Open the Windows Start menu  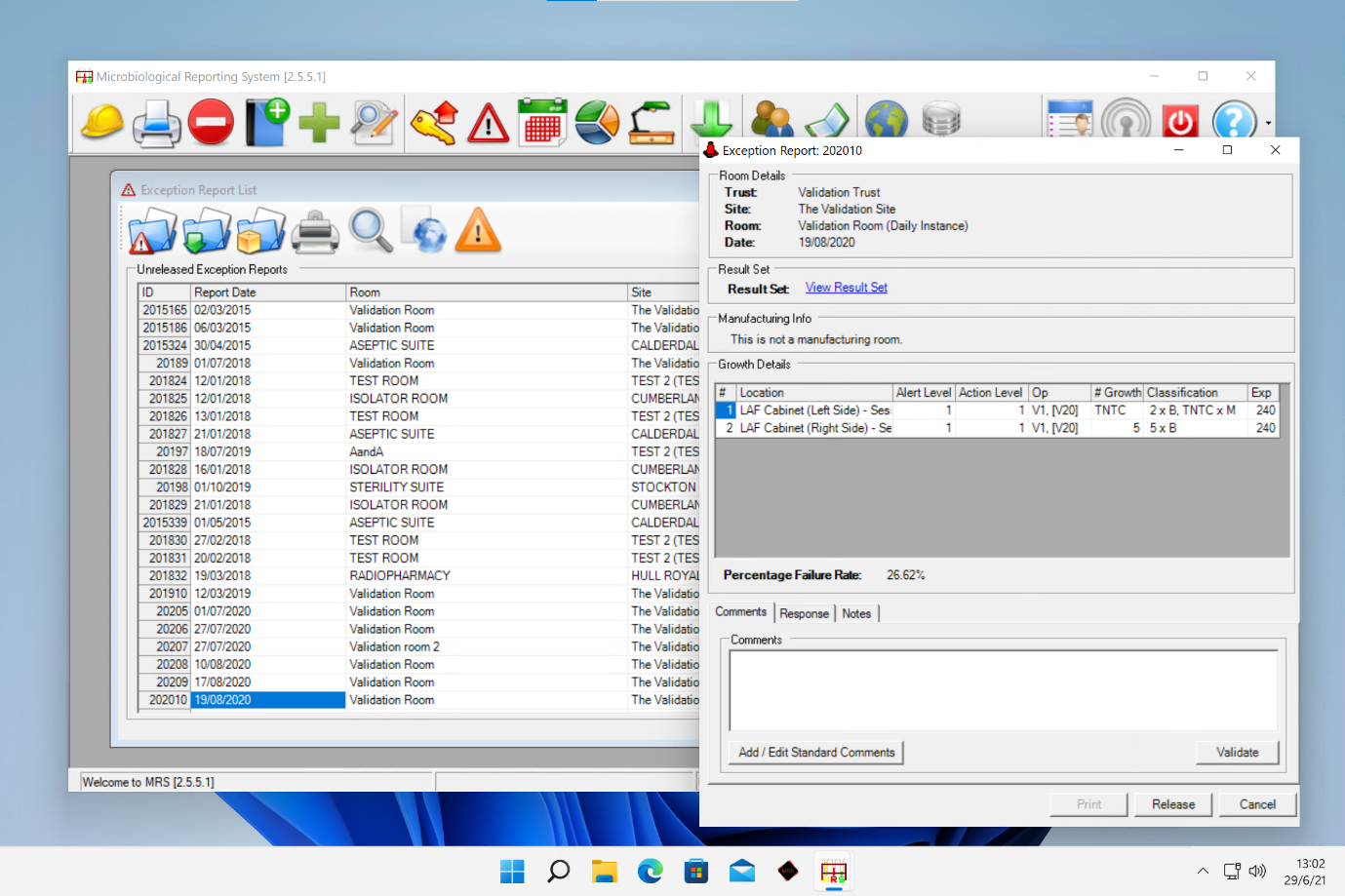click(512, 872)
